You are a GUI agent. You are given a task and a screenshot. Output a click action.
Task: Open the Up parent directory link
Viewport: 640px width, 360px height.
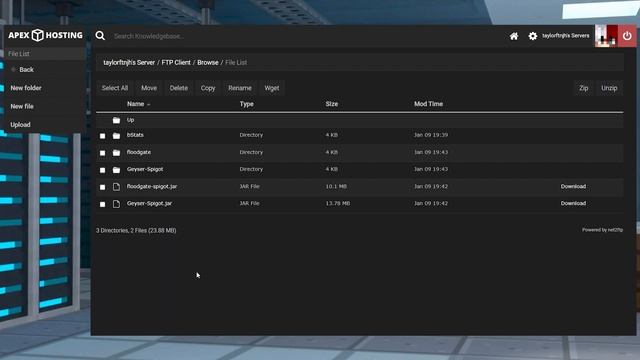click(130, 120)
